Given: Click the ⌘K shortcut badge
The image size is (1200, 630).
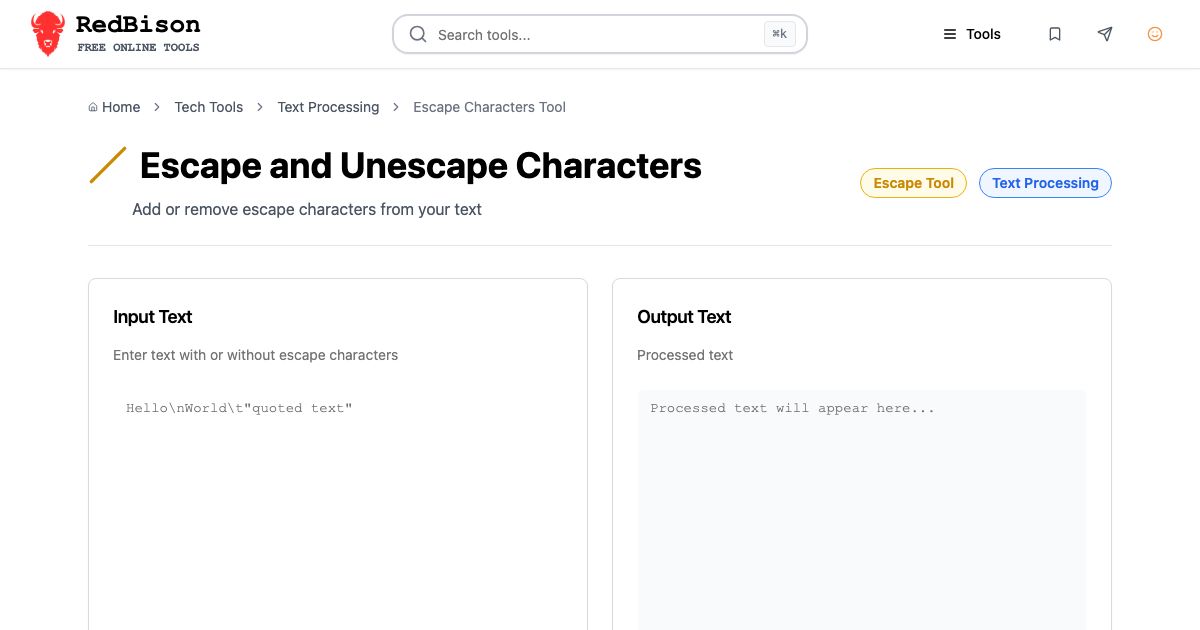Looking at the screenshot, I should tap(780, 34).
